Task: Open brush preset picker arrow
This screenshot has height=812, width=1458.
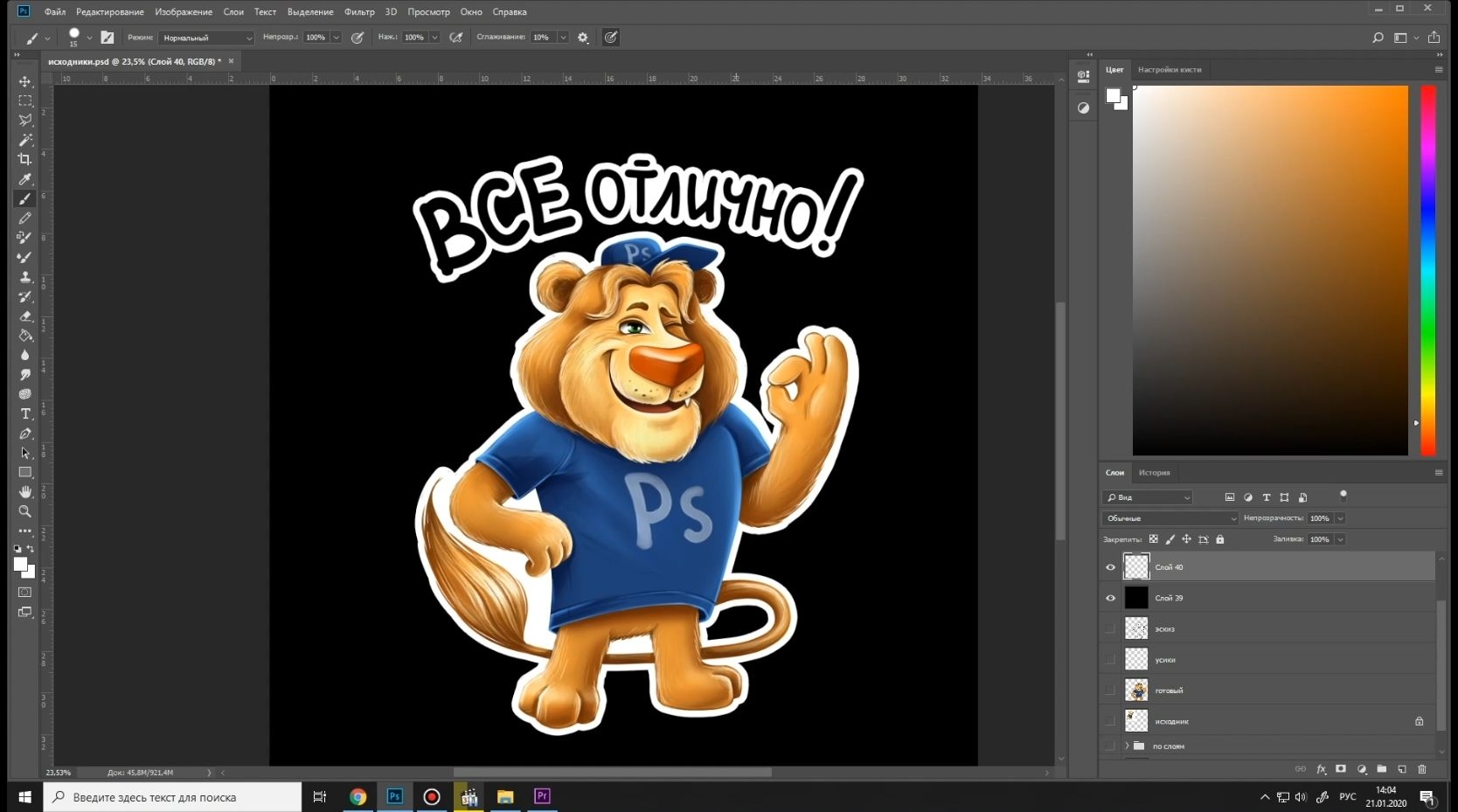Action: pos(89,38)
